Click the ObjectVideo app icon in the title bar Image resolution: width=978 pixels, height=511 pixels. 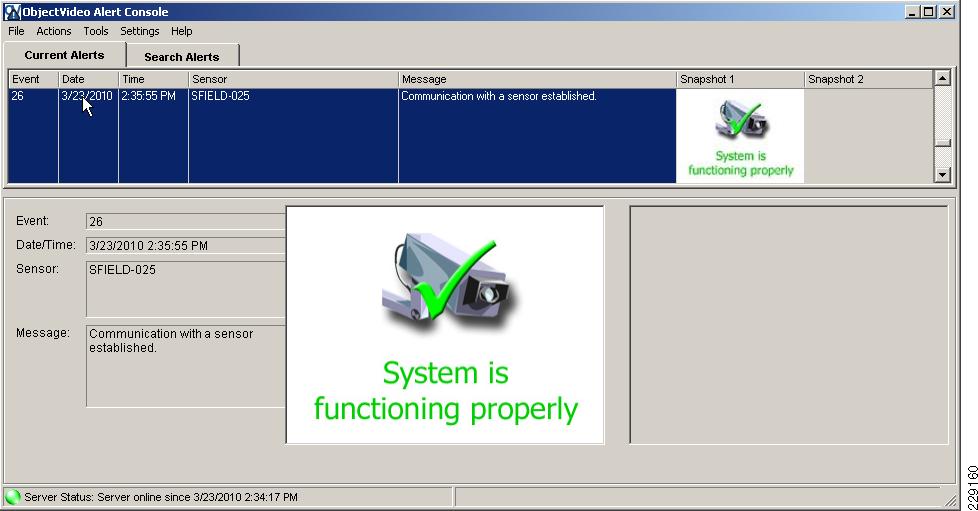click(x=12, y=12)
